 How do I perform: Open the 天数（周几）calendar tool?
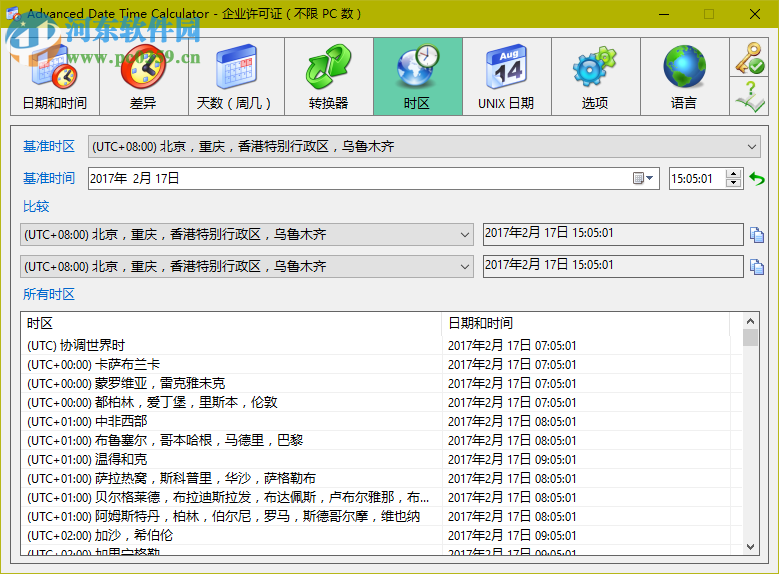click(x=236, y=77)
